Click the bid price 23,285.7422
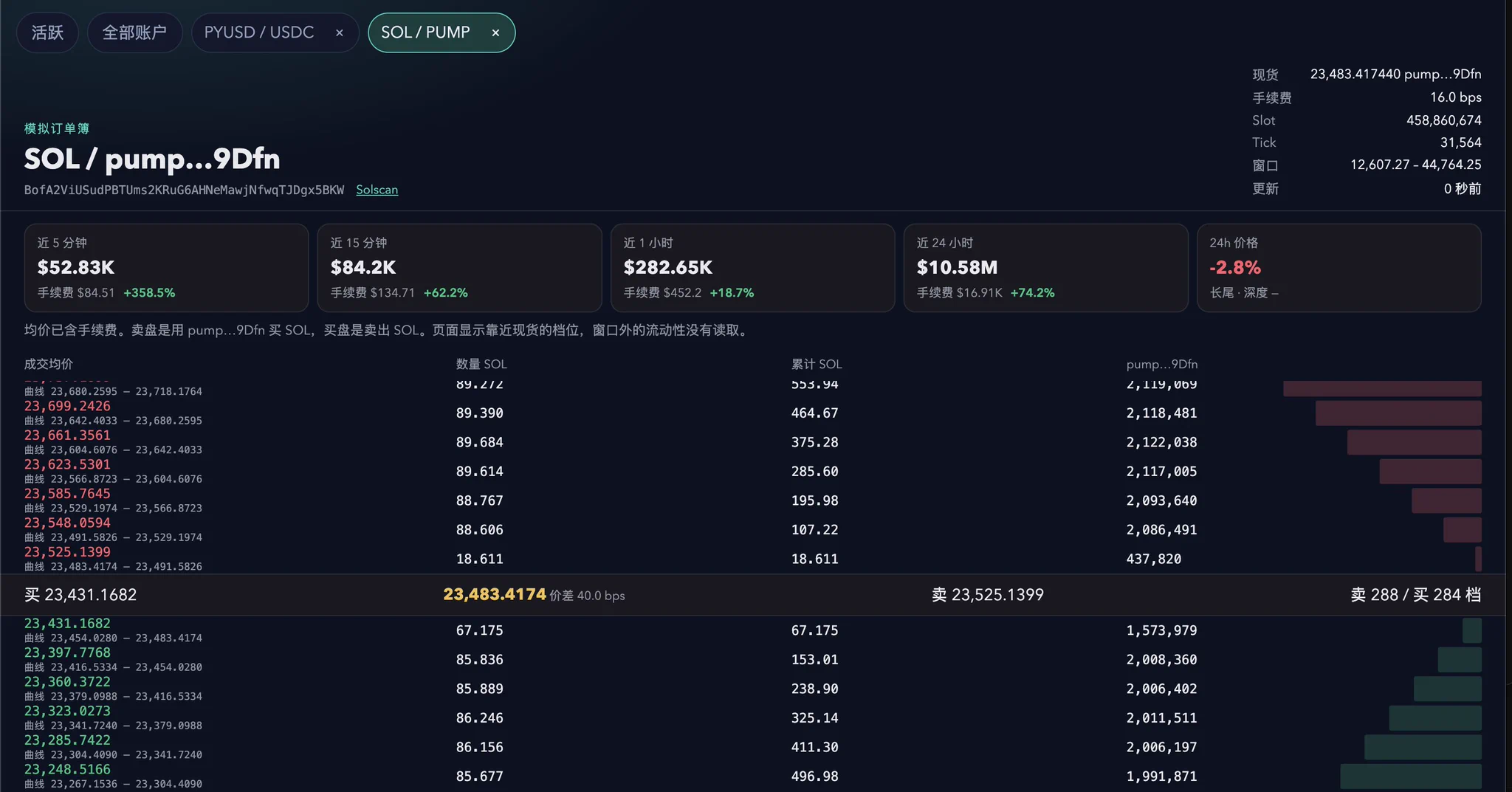The image size is (1512, 792). 67,740
